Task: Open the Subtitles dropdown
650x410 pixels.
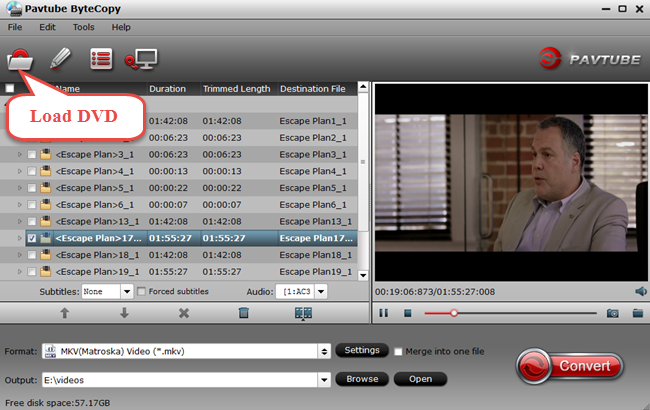Action: pos(127,291)
